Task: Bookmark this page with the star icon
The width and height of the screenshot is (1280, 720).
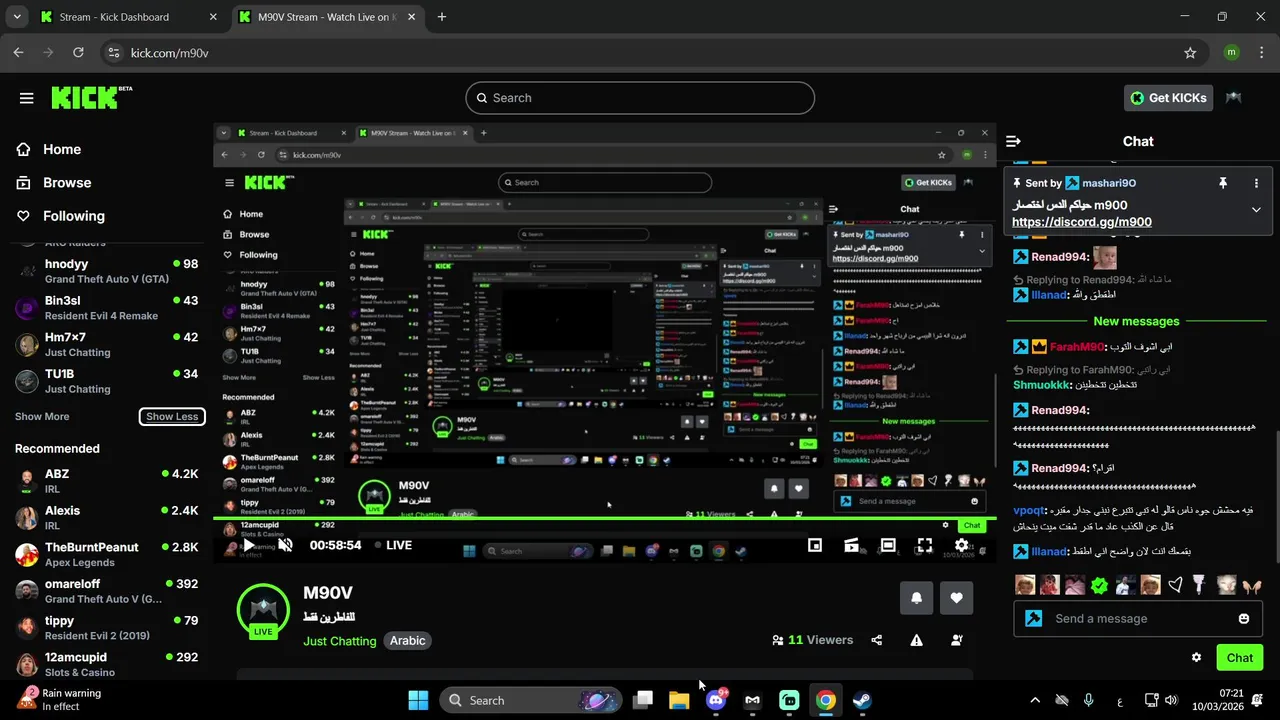Action: (x=1190, y=53)
